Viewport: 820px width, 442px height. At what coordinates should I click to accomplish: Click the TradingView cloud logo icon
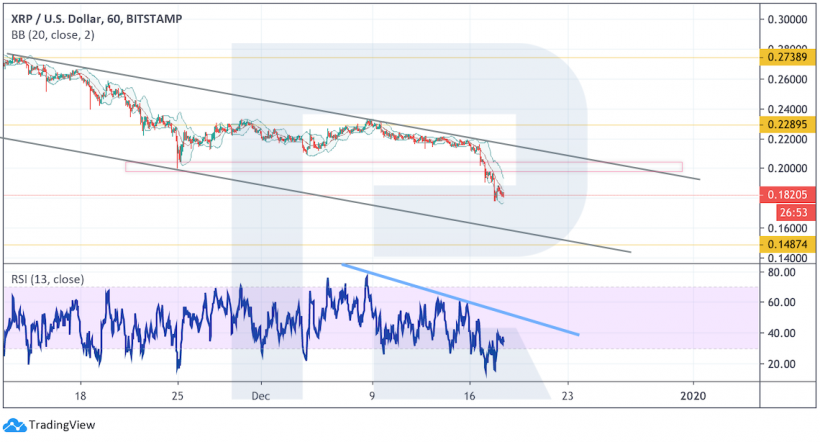(14, 425)
